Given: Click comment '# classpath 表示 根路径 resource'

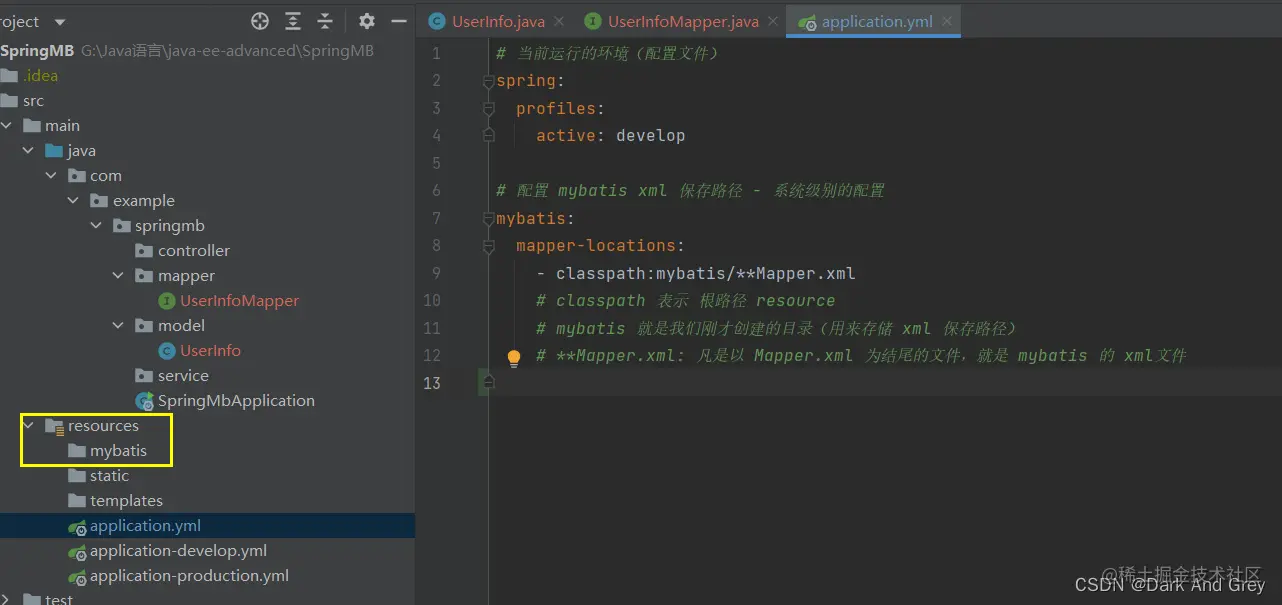Looking at the screenshot, I should 685,300.
